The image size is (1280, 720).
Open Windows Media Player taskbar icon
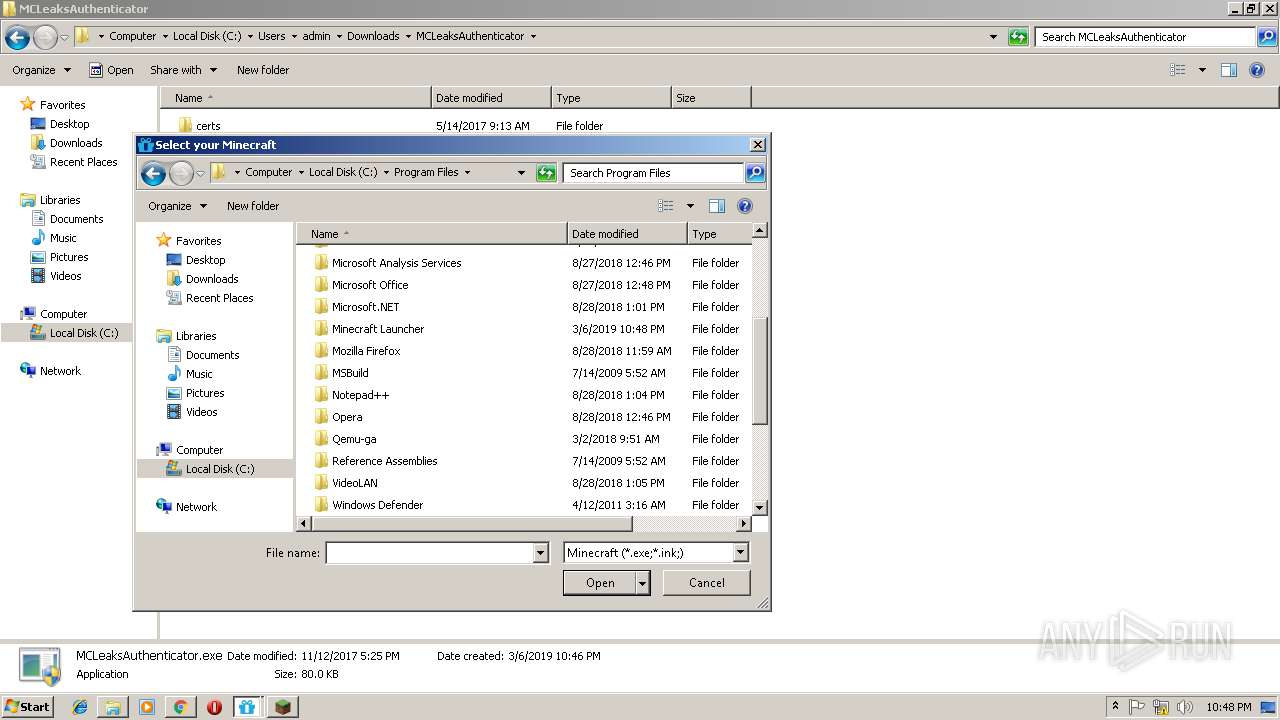point(147,707)
